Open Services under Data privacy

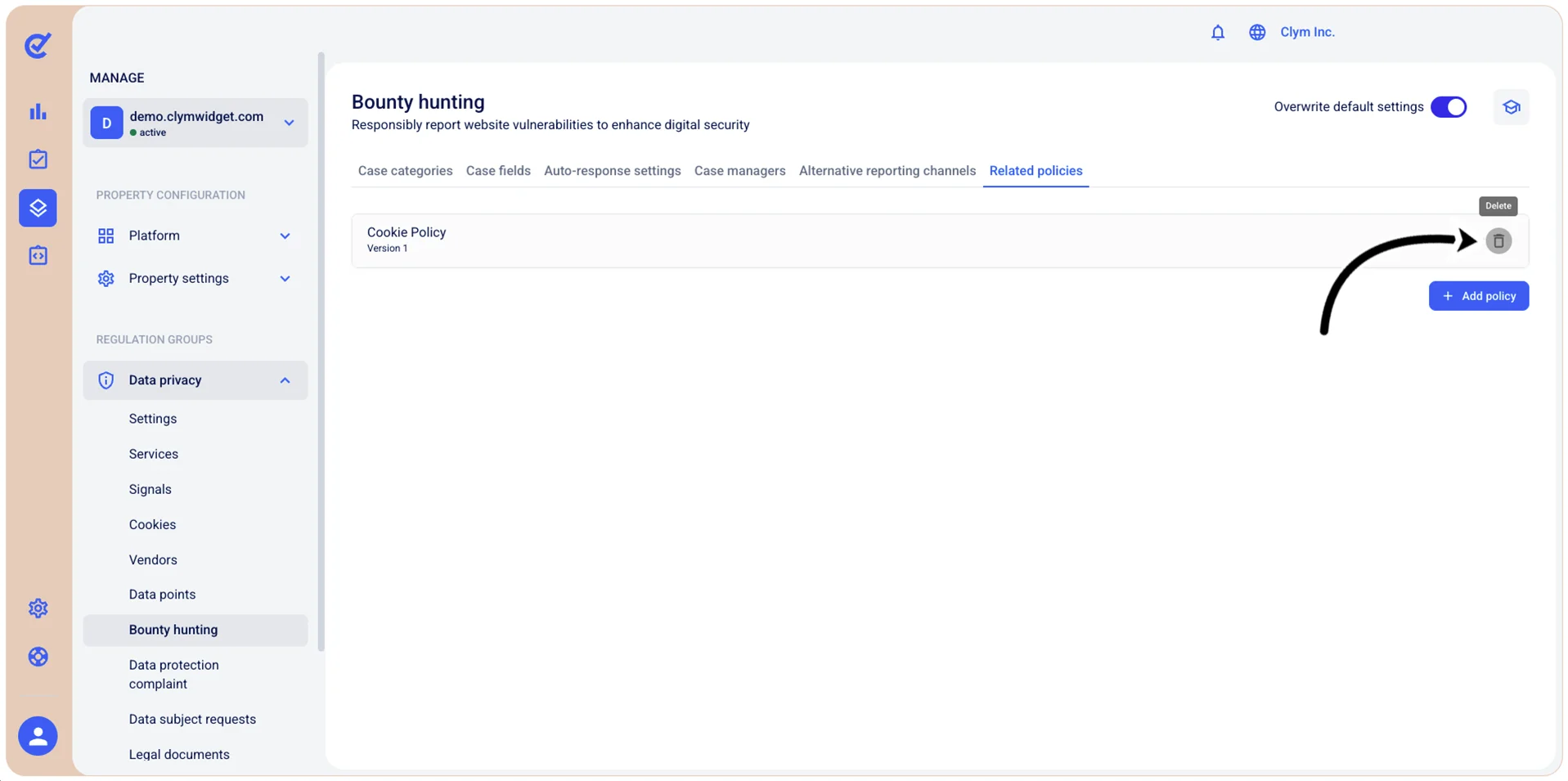154,454
